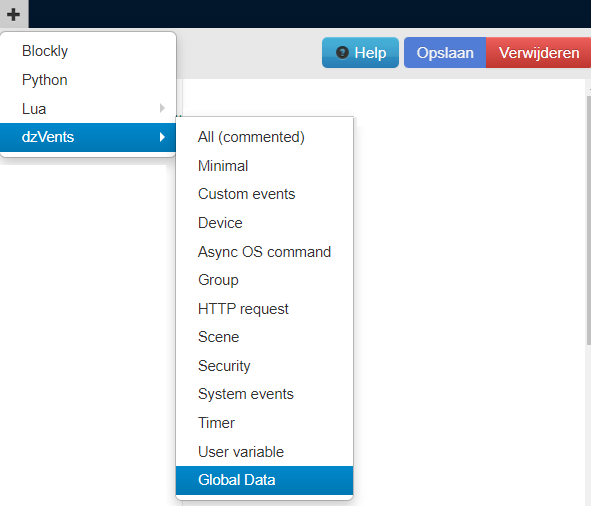Expand the Lua submenu arrow
This screenshot has width=591, height=506.
tap(162, 108)
